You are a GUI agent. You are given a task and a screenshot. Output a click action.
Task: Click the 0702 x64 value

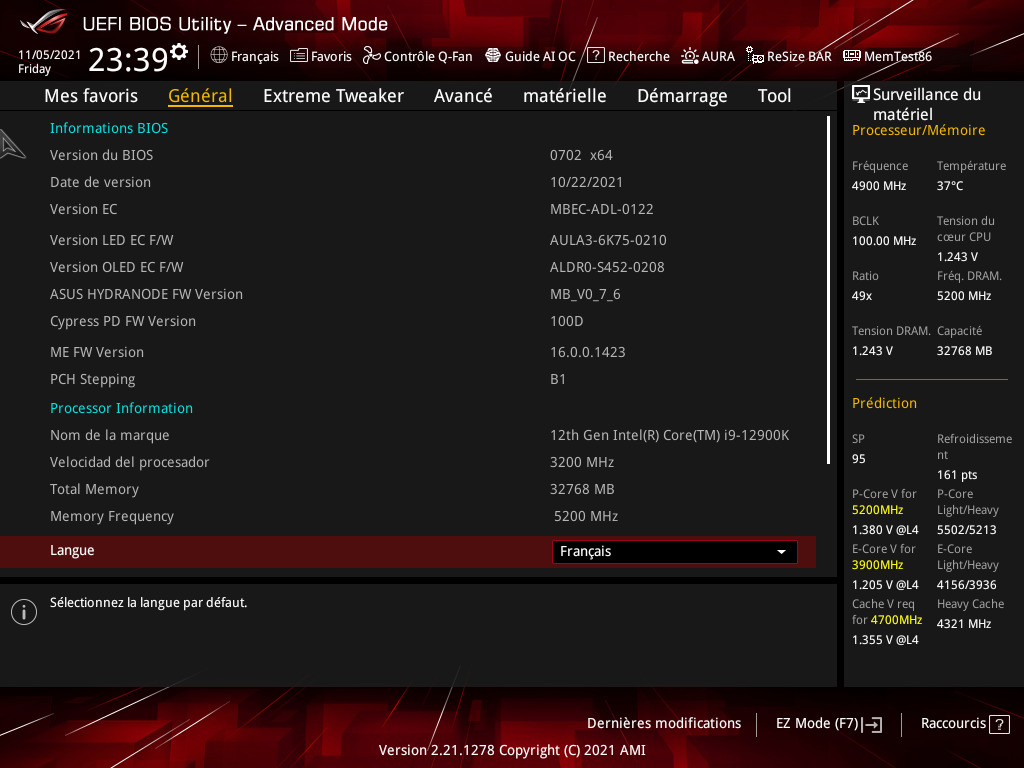[581, 155]
